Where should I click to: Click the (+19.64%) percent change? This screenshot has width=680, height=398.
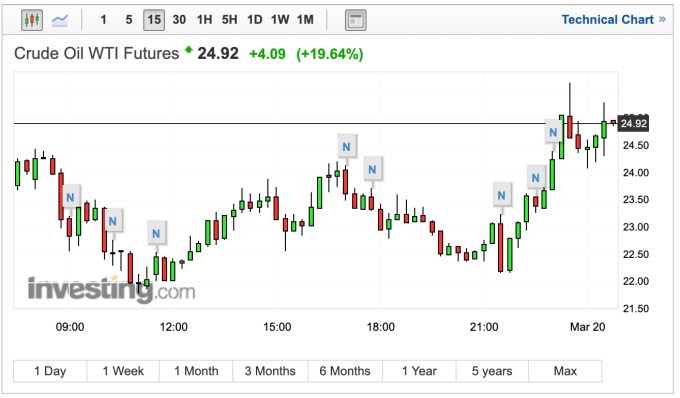[330, 54]
